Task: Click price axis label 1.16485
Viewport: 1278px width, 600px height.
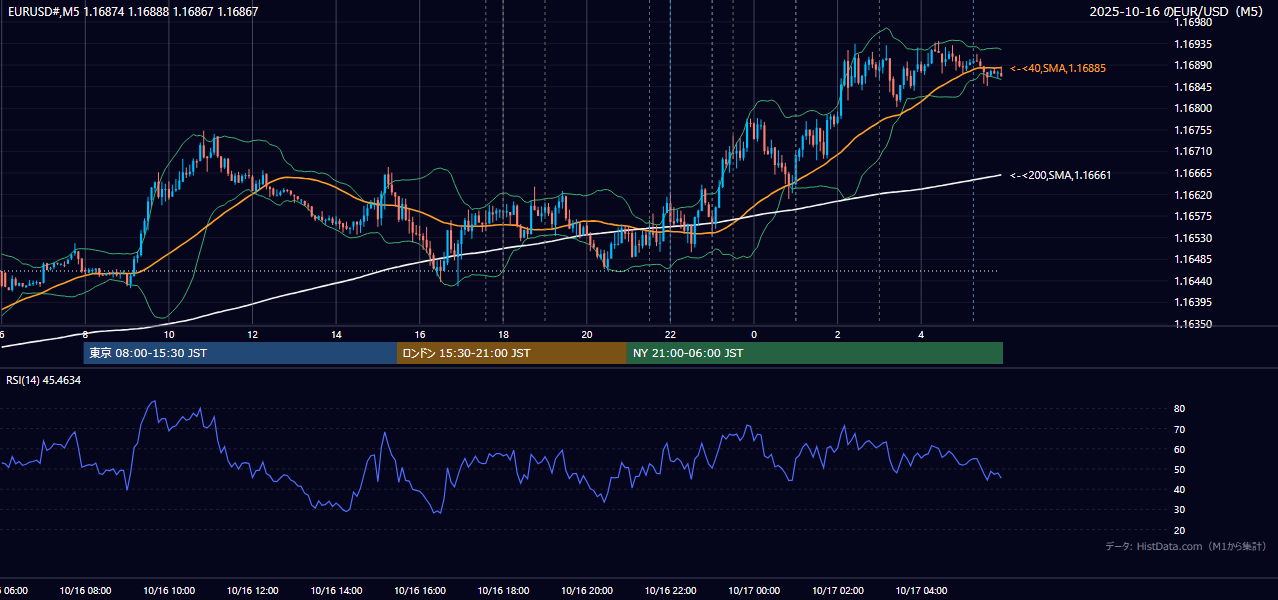Action: [1194, 259]
